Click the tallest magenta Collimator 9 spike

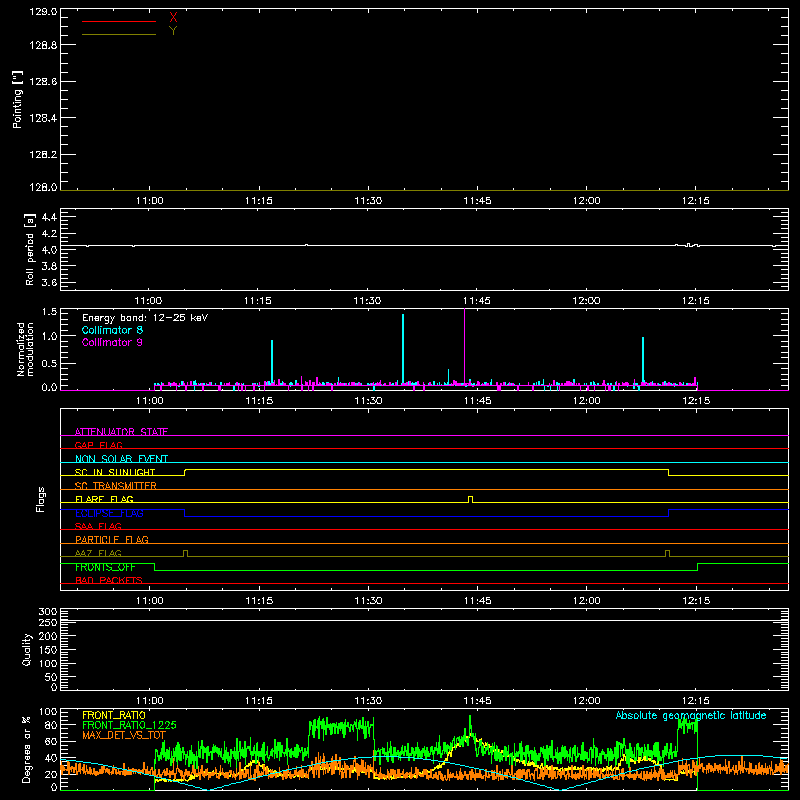pos(464,347)
